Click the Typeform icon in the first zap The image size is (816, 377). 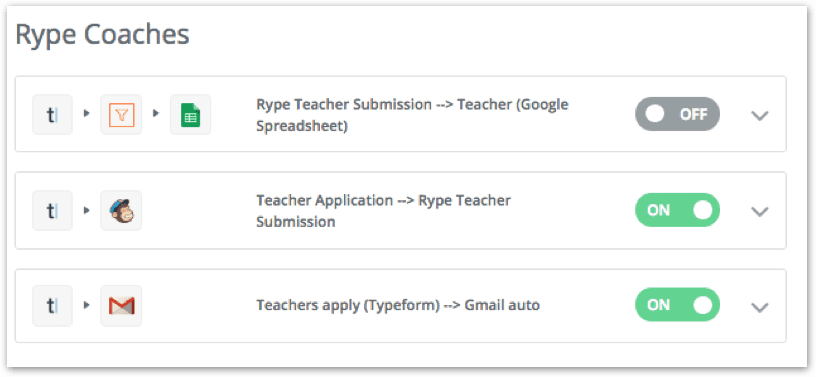click(x=53, y=115)
